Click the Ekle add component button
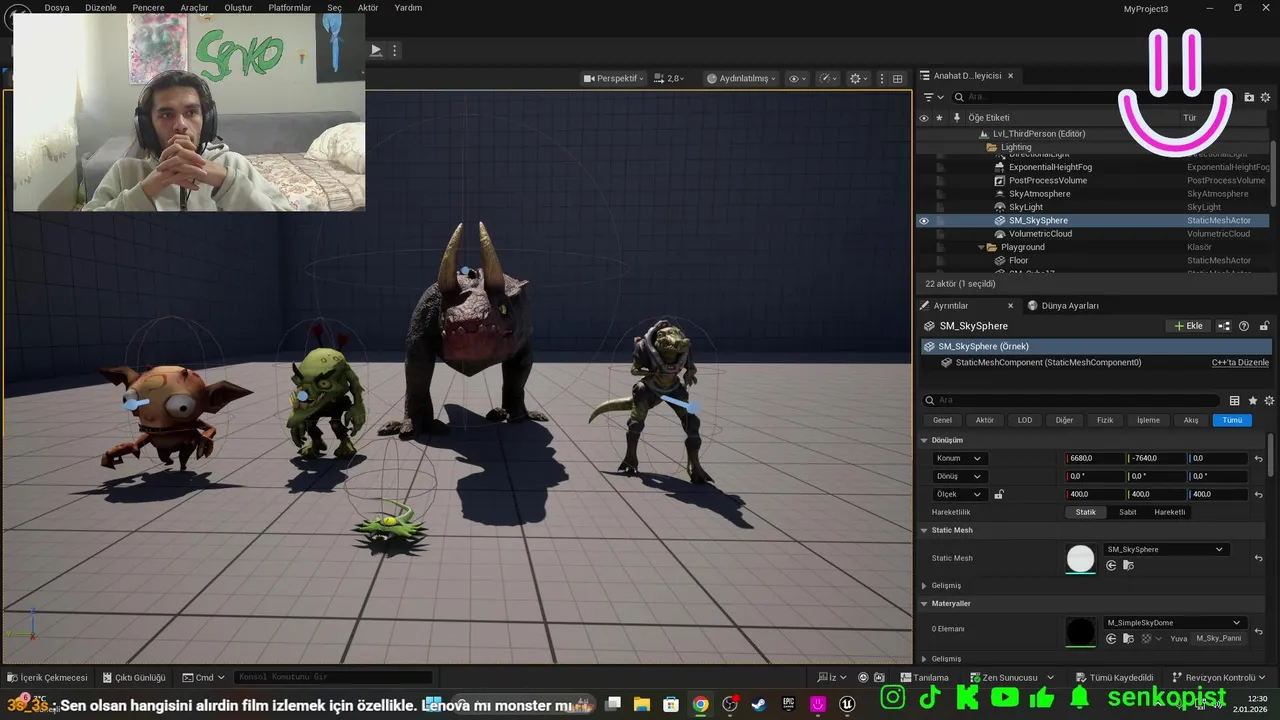The width and height of the screenshot is (1280, 720). coord(1188,326)
